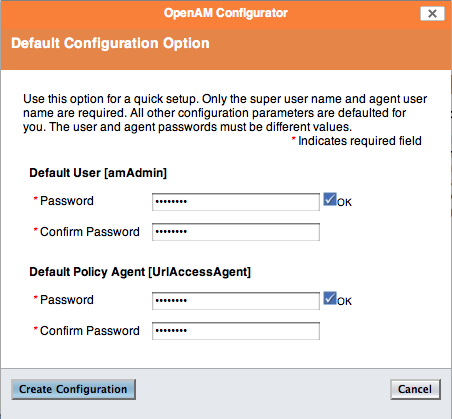Viewport: 452px width, 419px height.
Task: Click the Create Configuration button
Action: pyautogui.click(x=73, y=389)
